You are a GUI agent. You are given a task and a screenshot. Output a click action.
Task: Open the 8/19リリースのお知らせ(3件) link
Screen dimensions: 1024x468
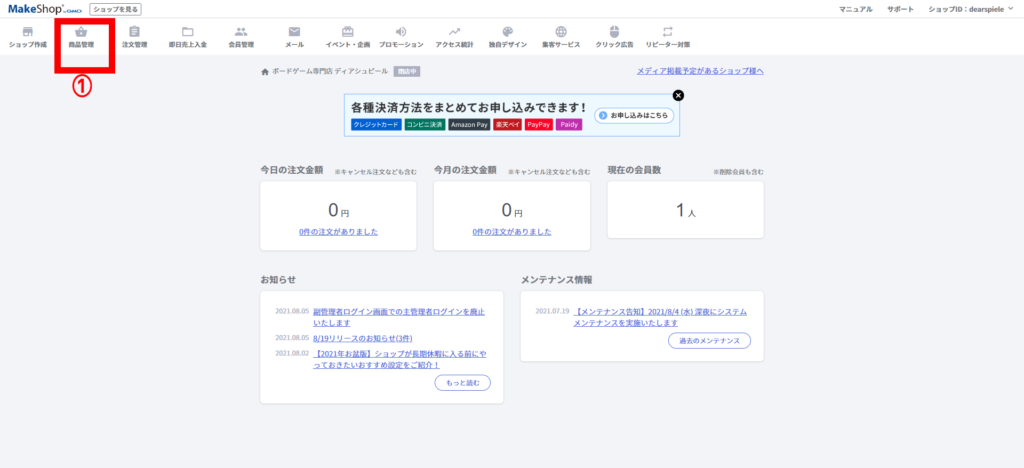(x=362, y=338)
